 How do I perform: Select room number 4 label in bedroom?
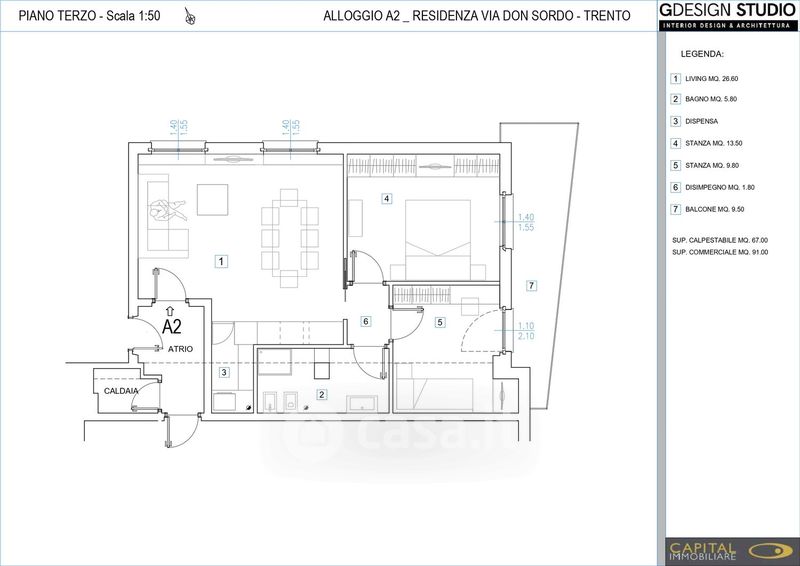[x=387, y=198]
